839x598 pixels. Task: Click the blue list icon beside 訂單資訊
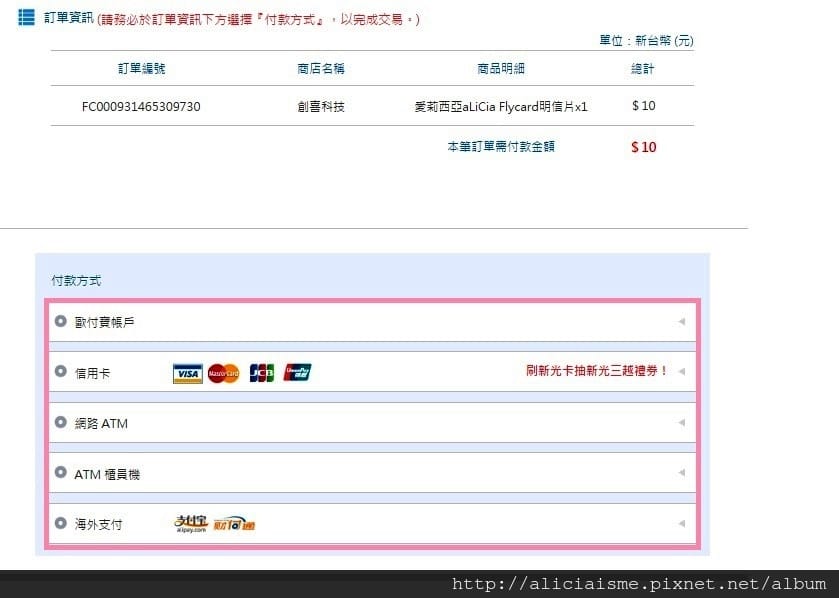26,17
